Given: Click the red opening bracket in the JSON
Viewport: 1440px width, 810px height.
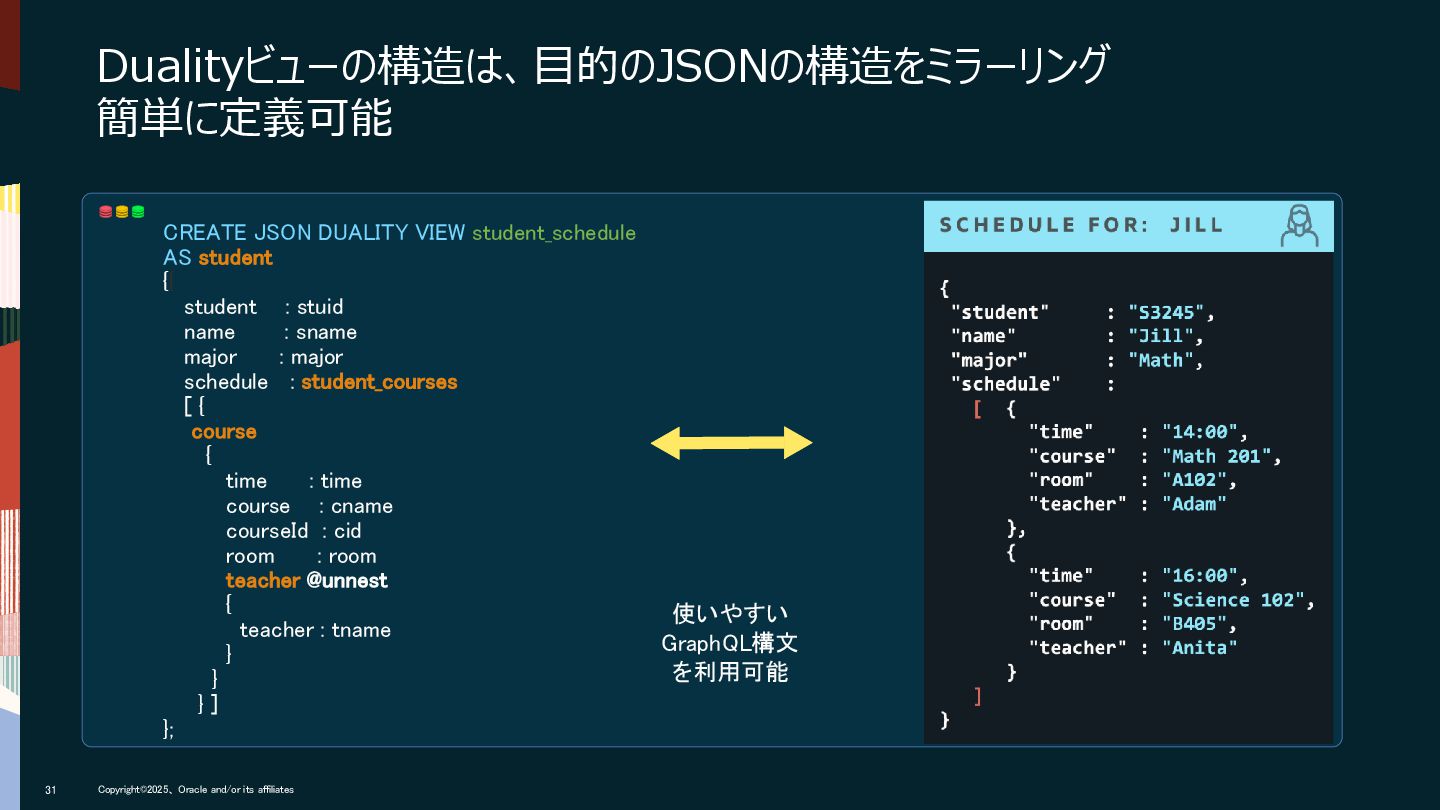Looking at the screenshot, I should pos(977,409).
